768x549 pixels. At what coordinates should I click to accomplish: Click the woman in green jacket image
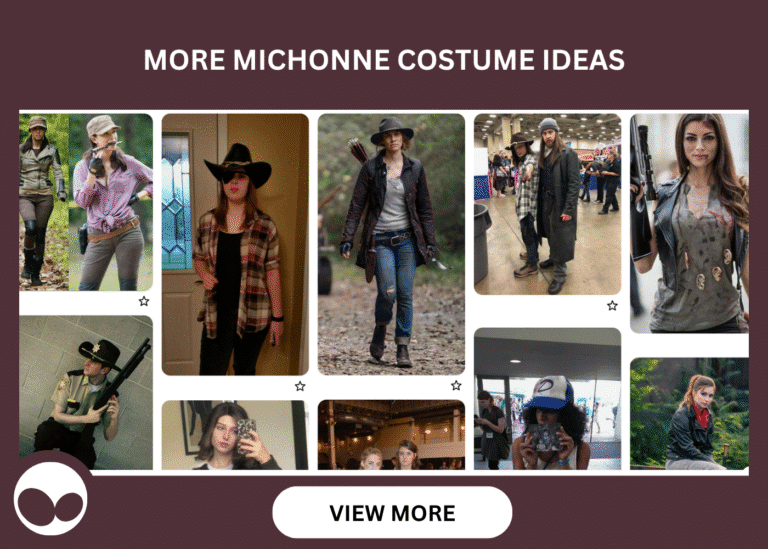[x=44, y=202]
